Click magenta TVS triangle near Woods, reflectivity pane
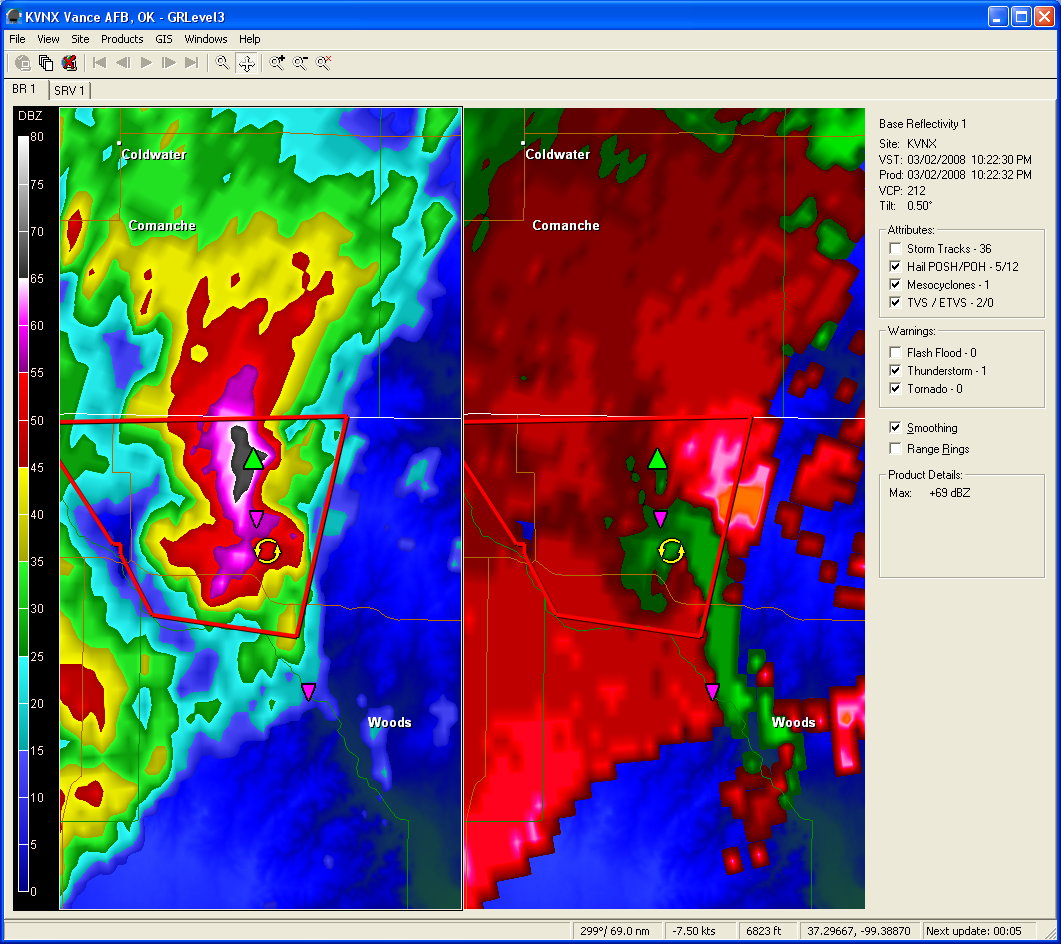The image size is (1061, 944). click(x=309, y=692)
